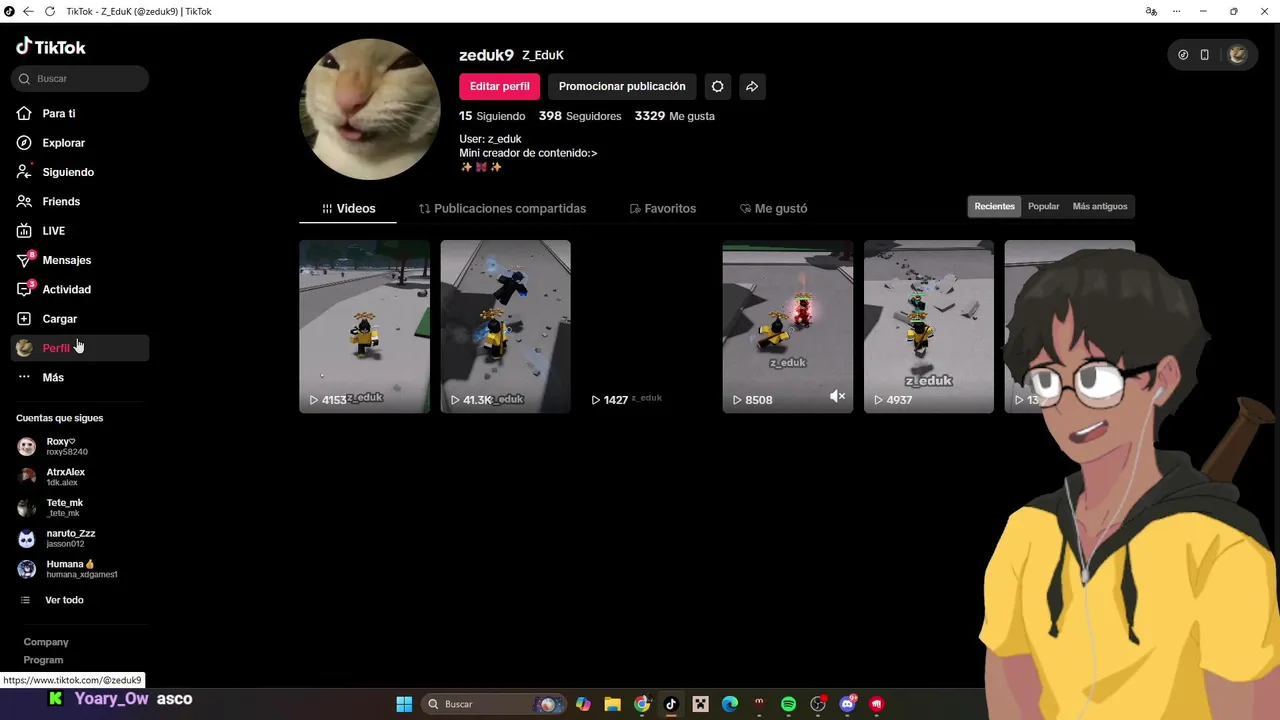Click the share profile arrow icon
The width and height of the screenshot is (1280, 720).
pos(752,86)
